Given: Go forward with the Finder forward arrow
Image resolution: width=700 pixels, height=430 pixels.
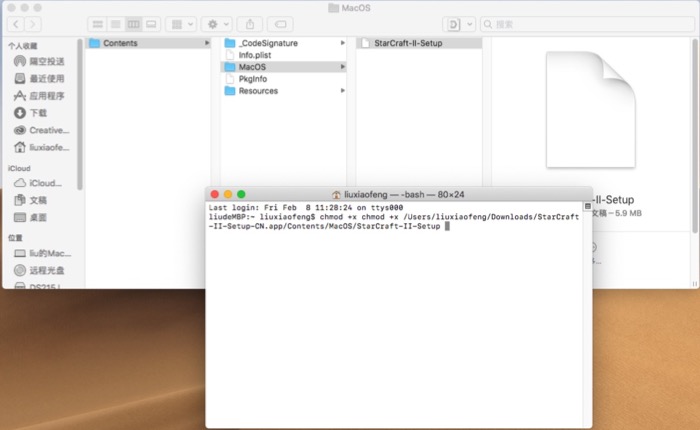Looking at the screenshot, I should coord(33,24).
